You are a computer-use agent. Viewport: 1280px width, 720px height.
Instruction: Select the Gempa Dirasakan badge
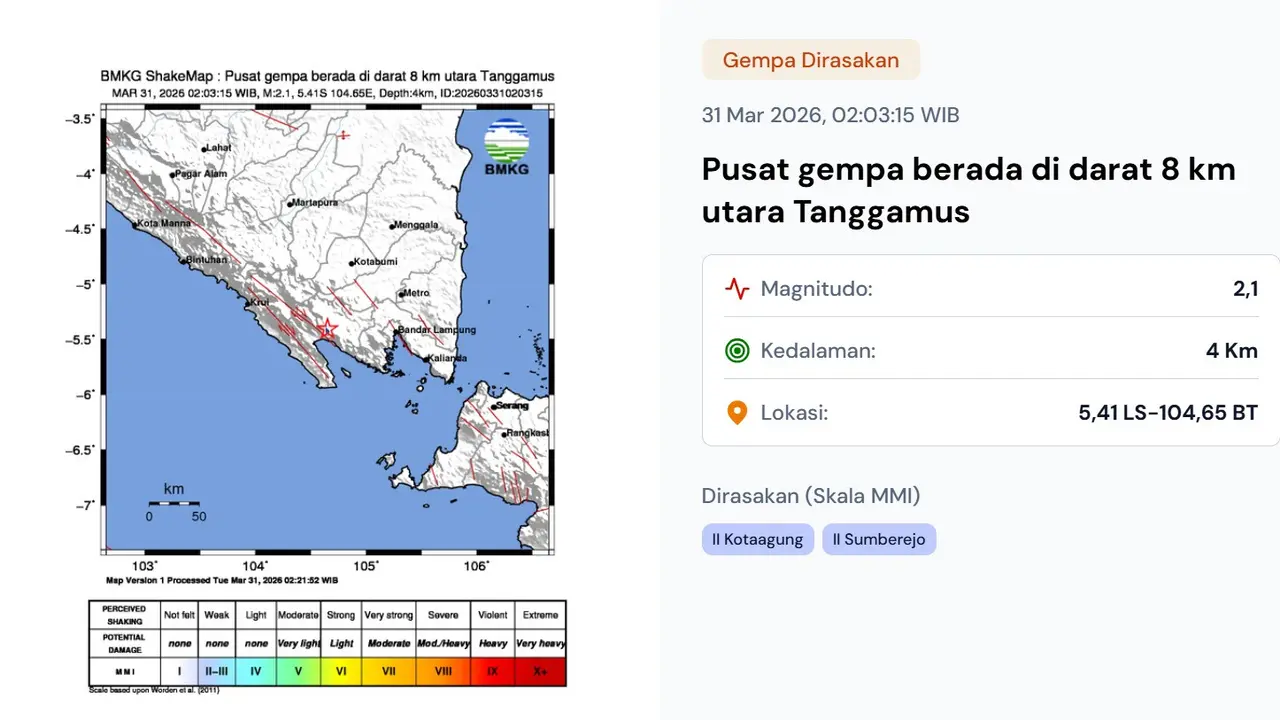click(x=811, y=60)
